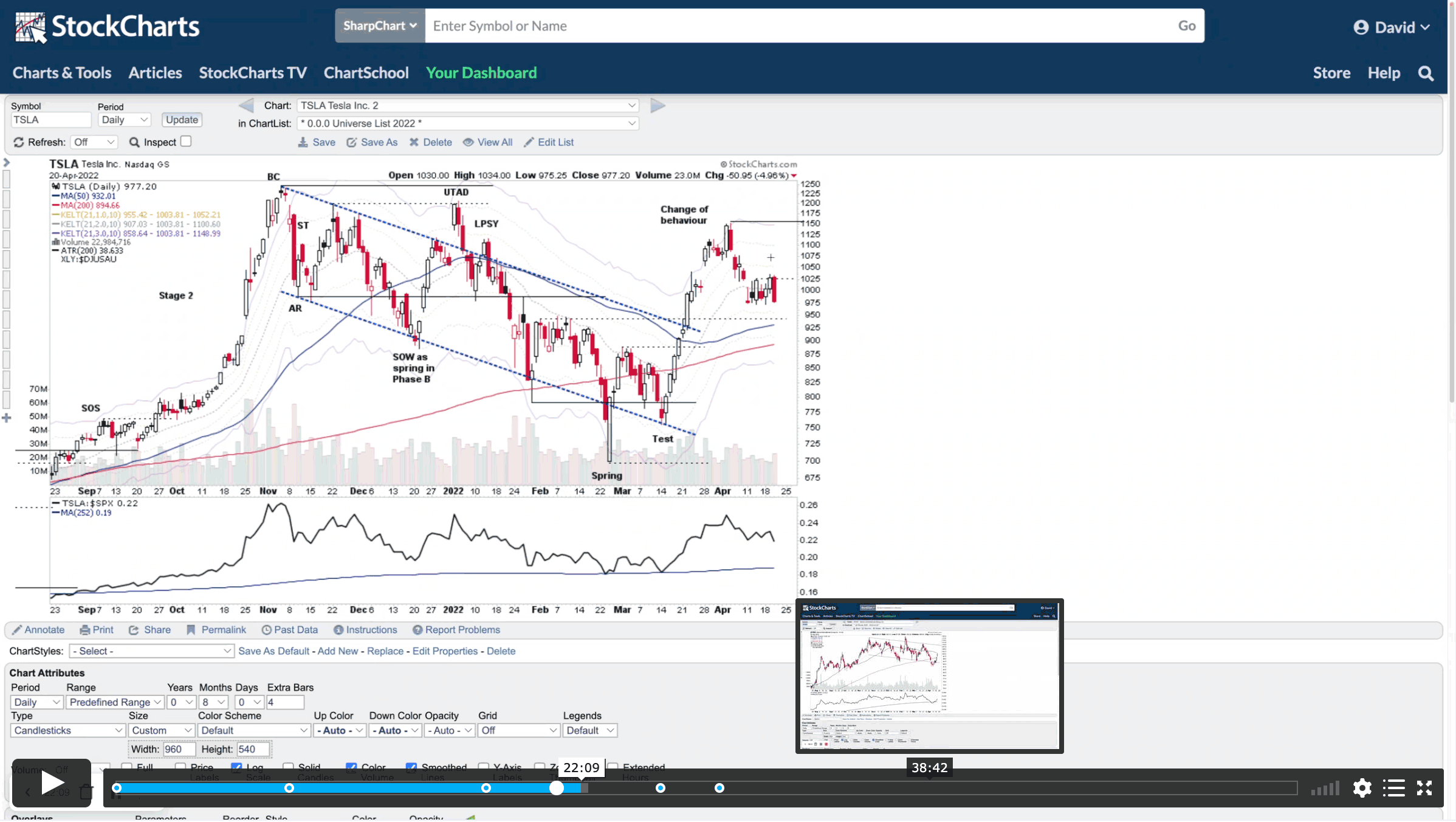The image size is (1456, 822).
Task: Click the plus icon left of chart
Action: pyautogui.click(x=7, y=418)
